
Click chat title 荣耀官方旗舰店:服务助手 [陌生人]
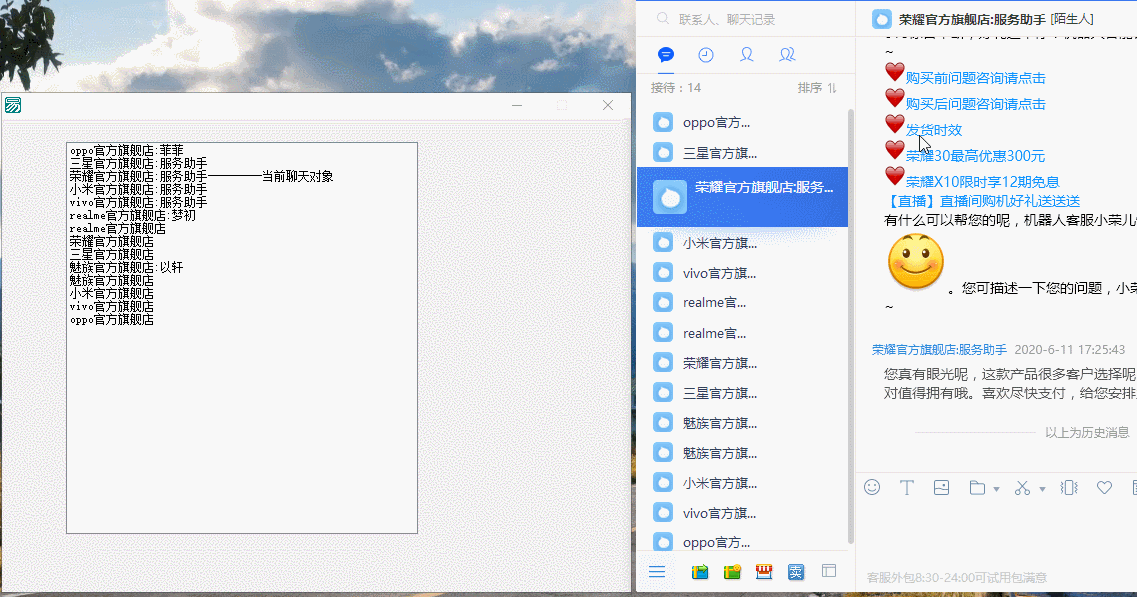pyautogui.click(x=996, y=20)
